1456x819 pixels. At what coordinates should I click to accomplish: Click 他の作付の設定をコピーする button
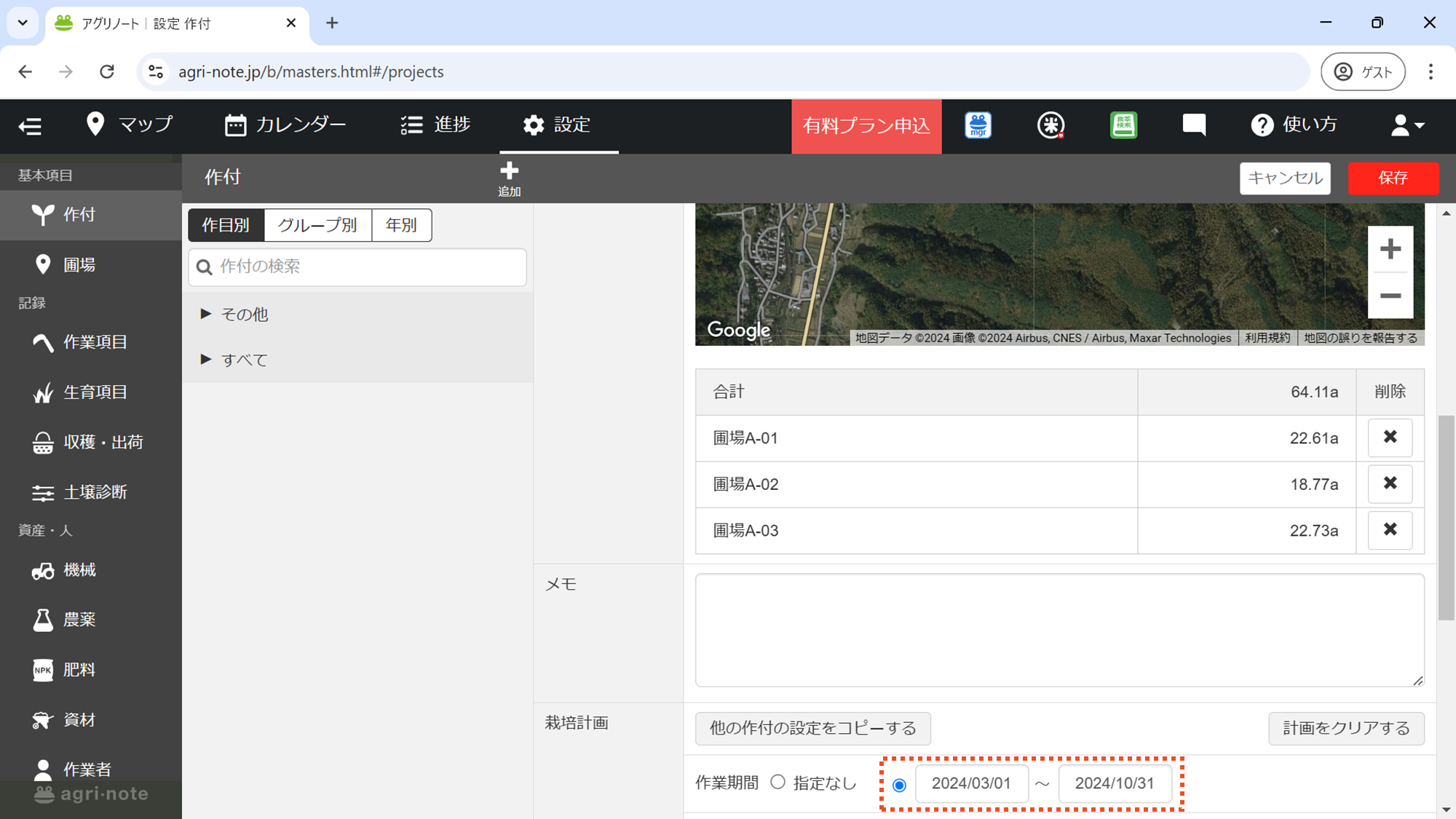pyautogui.click(x=812, y=728)
